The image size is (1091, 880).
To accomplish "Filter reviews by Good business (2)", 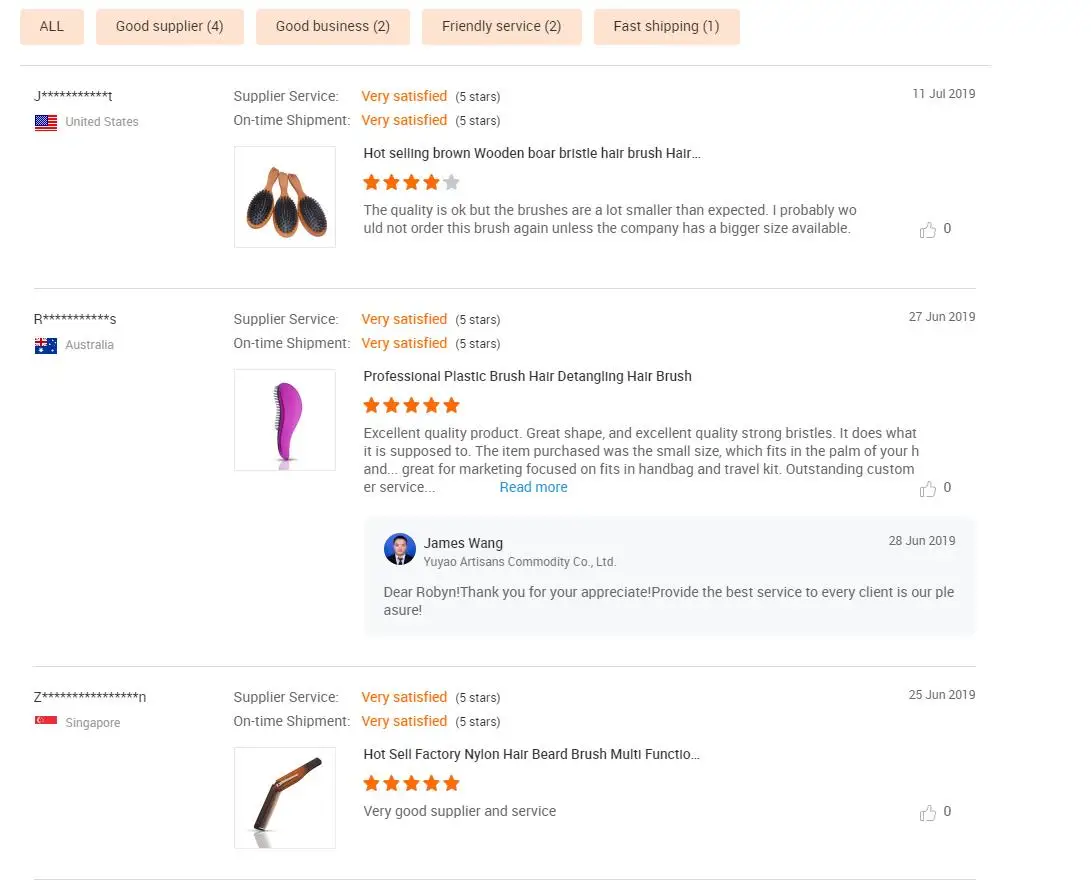I will 333,26.
